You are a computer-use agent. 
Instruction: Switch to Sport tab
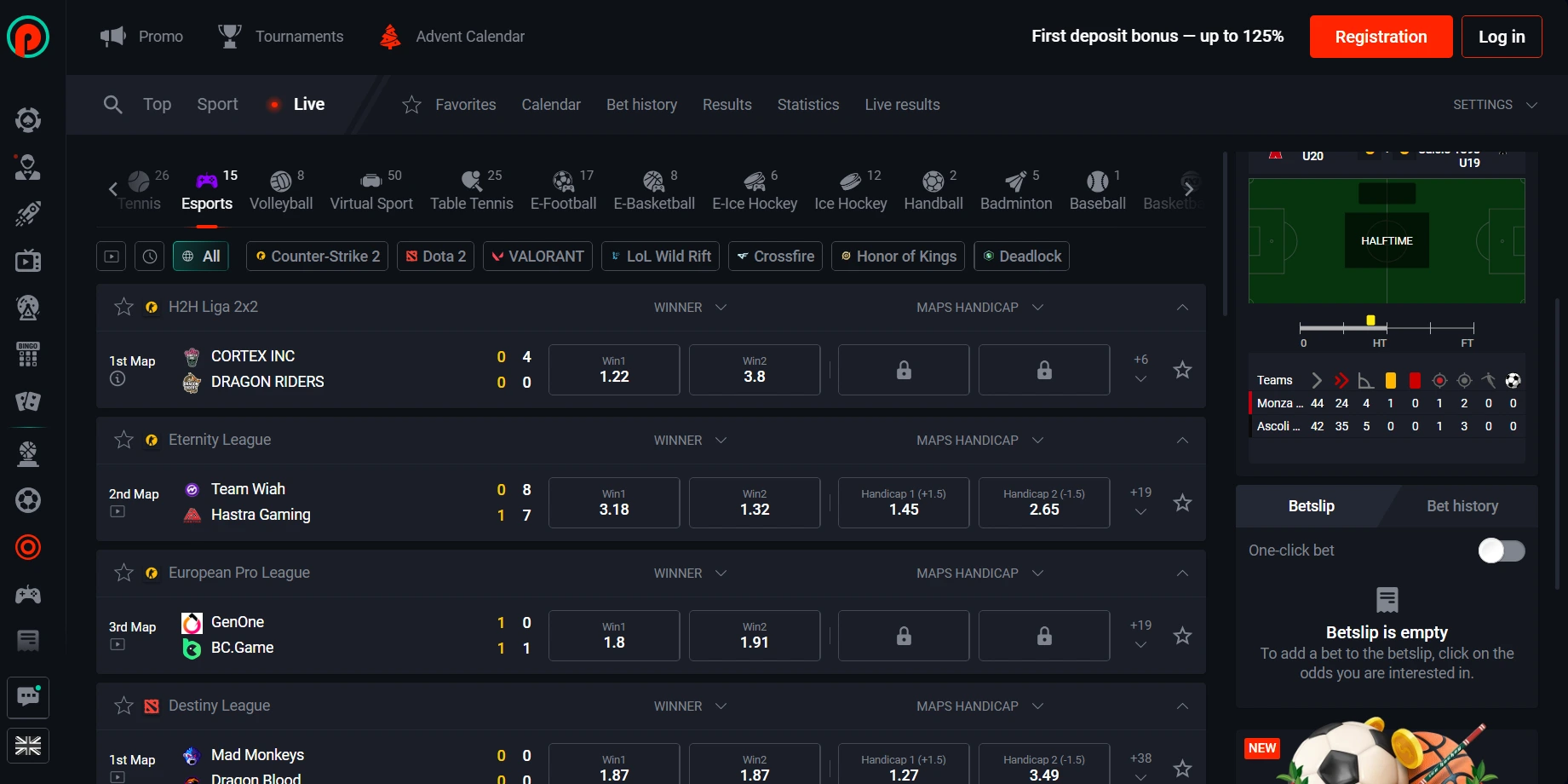[x=217, y=104]
